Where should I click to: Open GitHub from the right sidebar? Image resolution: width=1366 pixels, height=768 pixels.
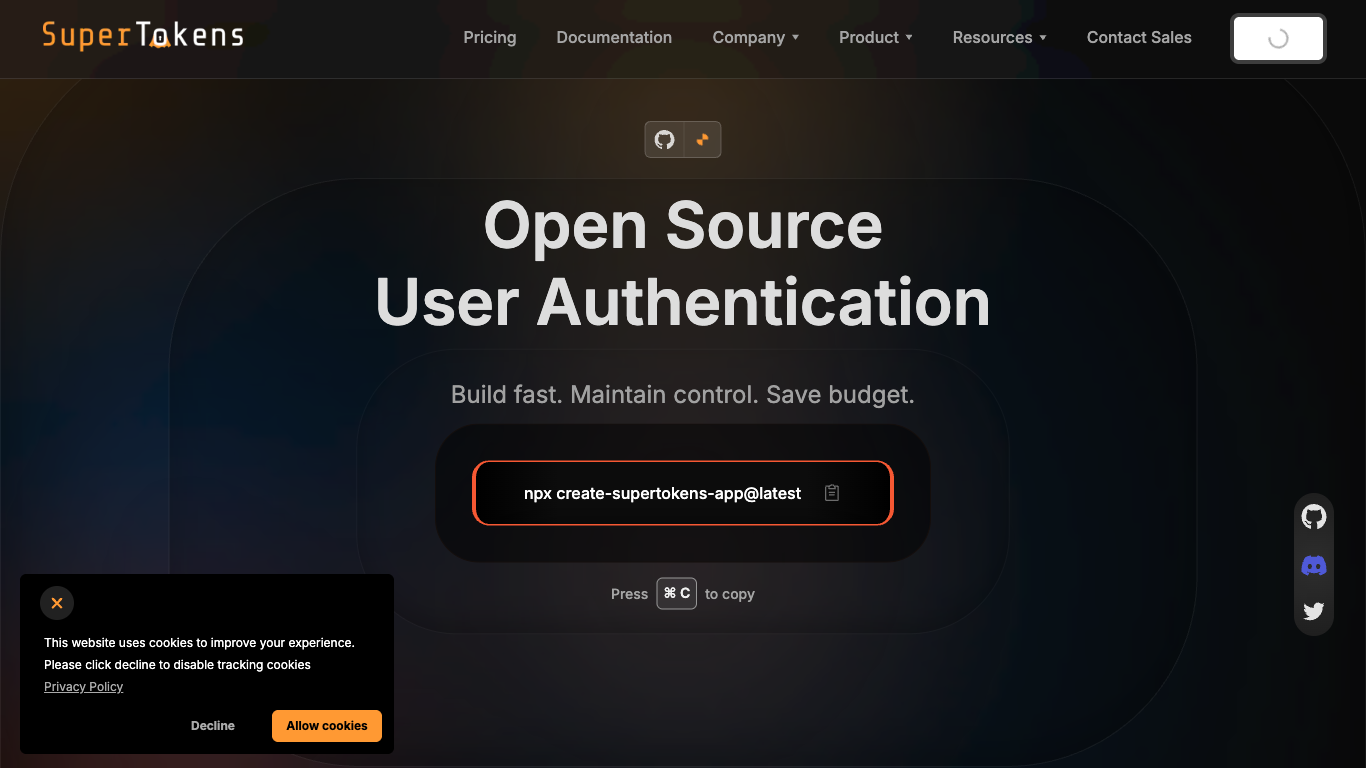[x=1314, y=517]
